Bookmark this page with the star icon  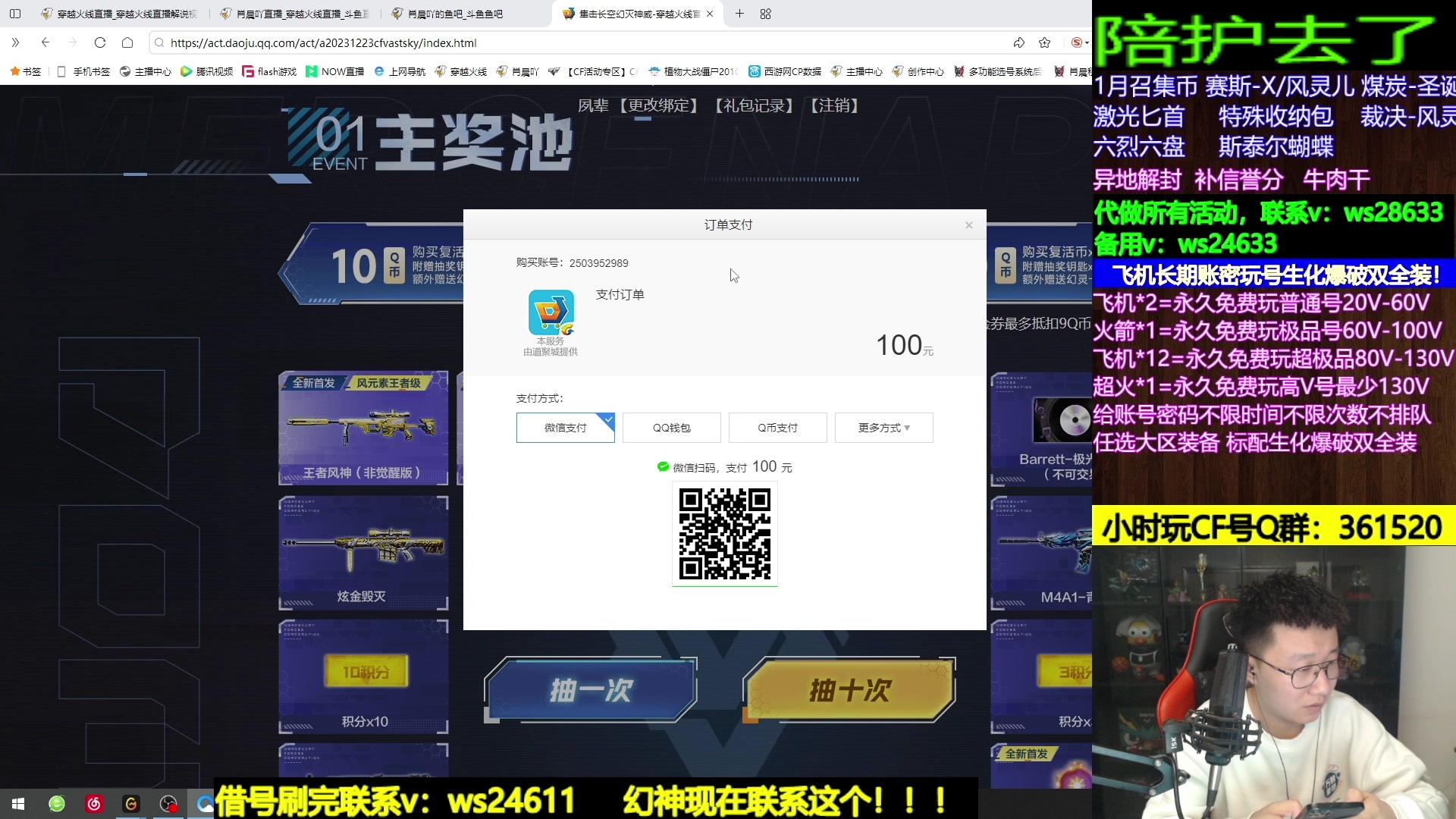[1045, 42]
